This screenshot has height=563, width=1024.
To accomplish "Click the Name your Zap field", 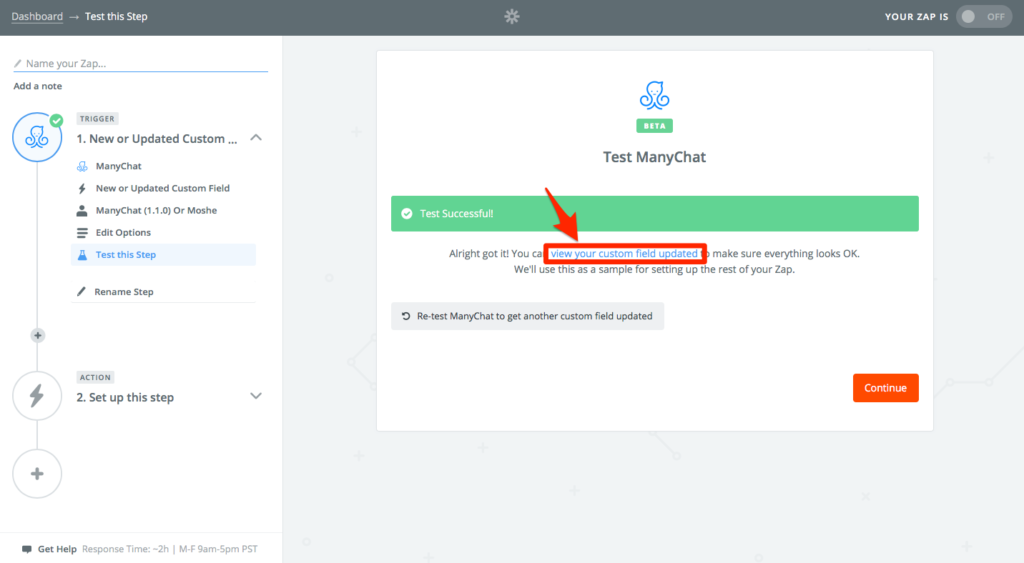I will 140,63.
